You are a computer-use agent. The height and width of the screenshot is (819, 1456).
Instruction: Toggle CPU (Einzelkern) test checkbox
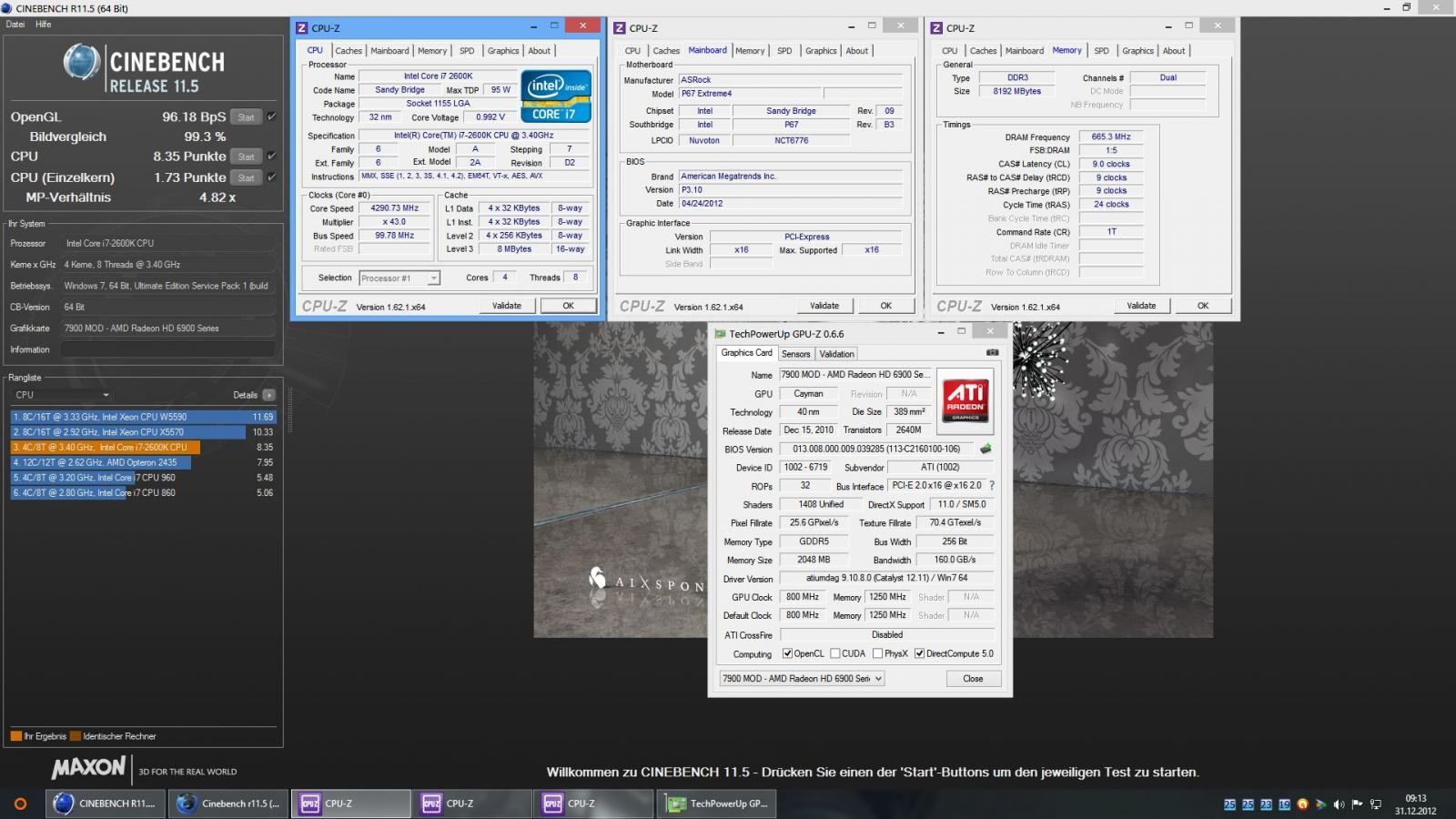tap(271, 177)
